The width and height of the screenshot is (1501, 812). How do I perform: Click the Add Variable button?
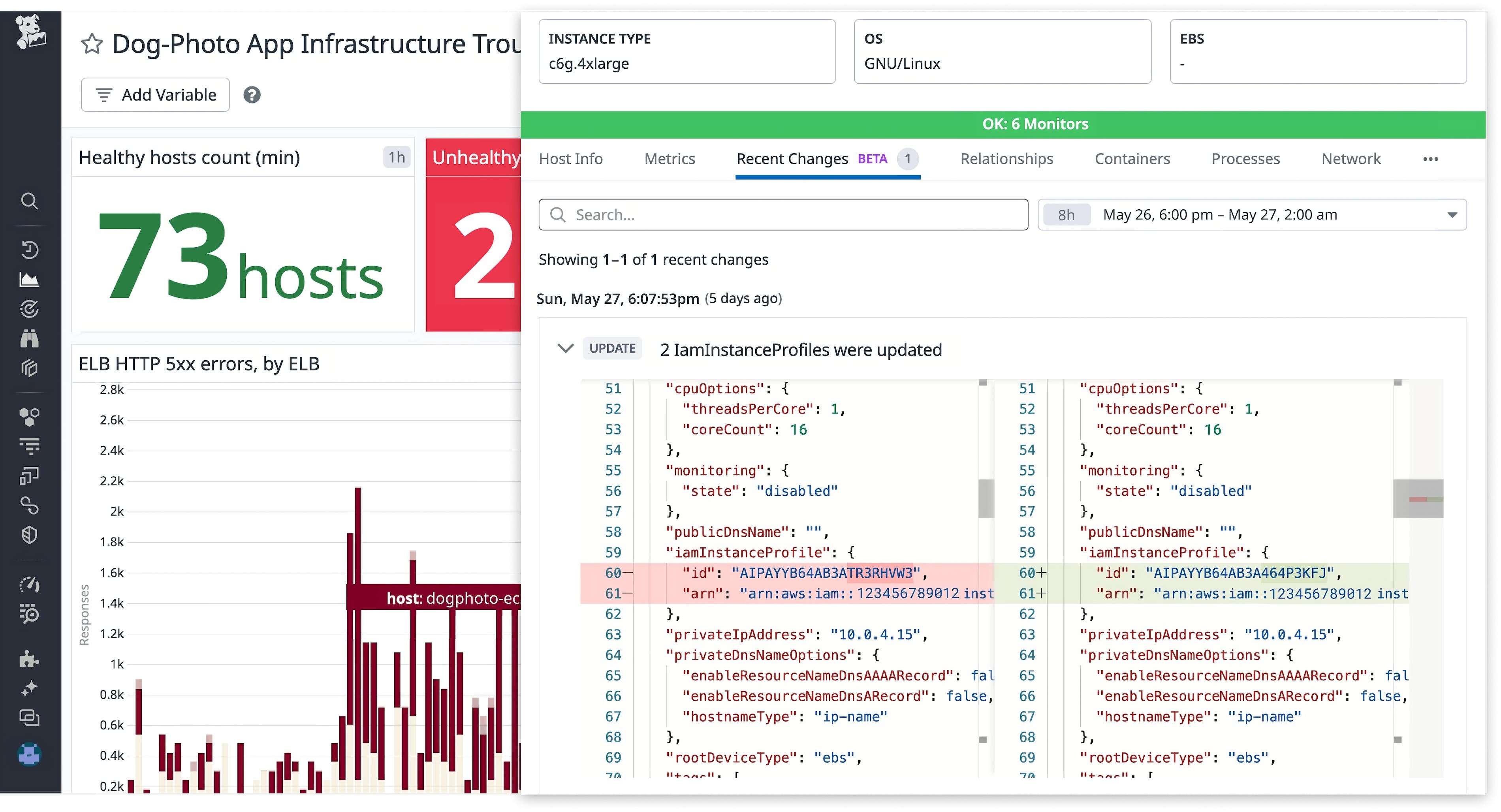tap(156, 95)
